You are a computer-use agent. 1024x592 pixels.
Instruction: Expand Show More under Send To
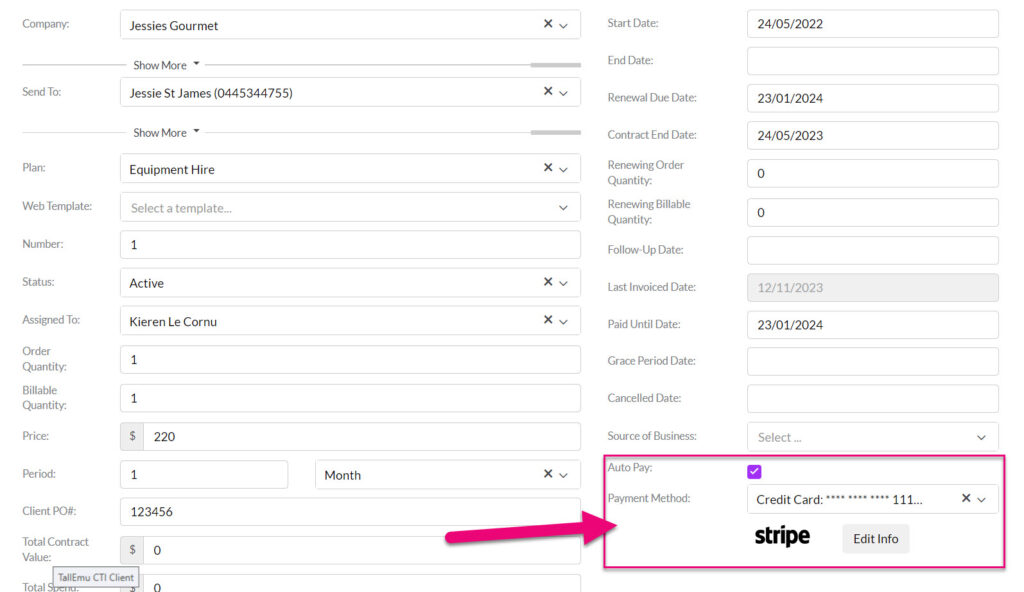[x=166, y=133]
